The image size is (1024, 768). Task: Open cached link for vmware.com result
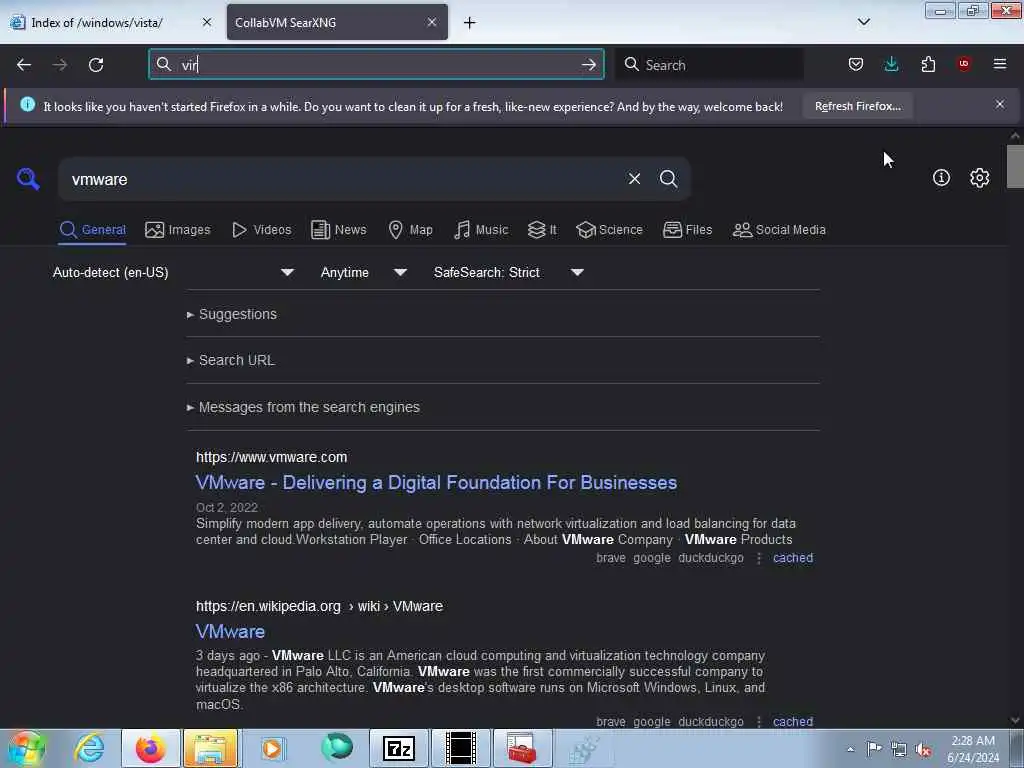coord(793,558)
